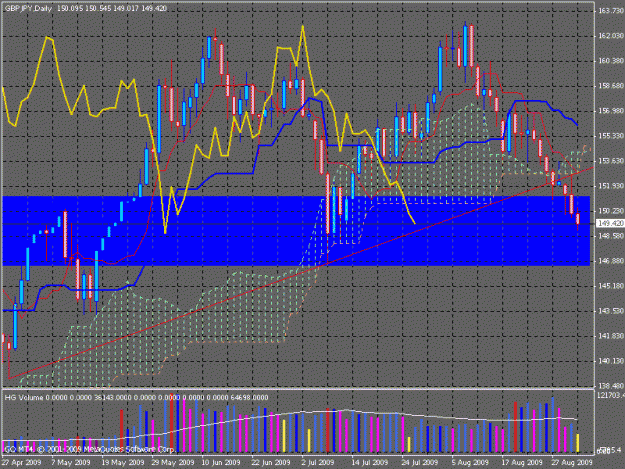
Task: Click the 24 Jul 2009 date label
Action: (419, 463)
